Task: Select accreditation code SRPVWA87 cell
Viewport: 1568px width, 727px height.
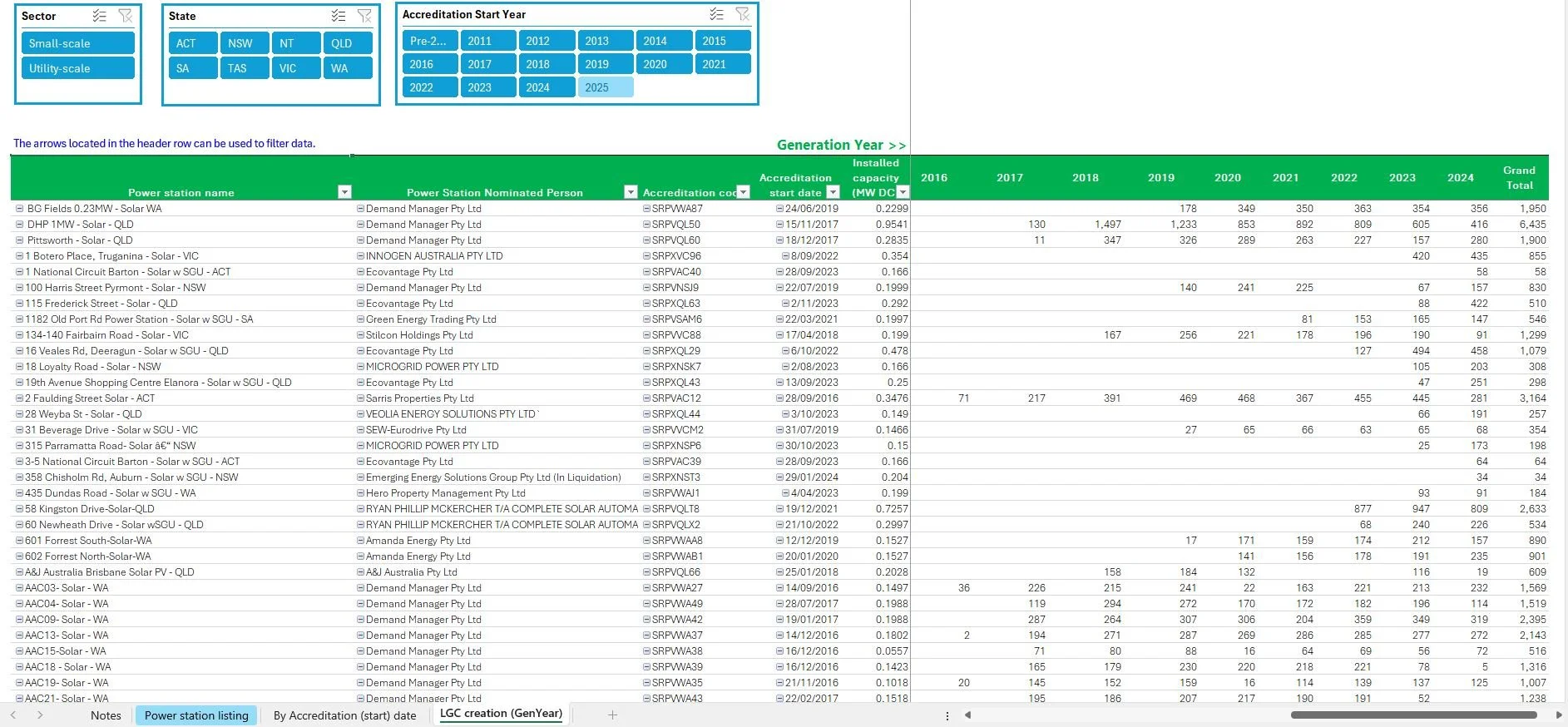Action: tap(677, 209)
